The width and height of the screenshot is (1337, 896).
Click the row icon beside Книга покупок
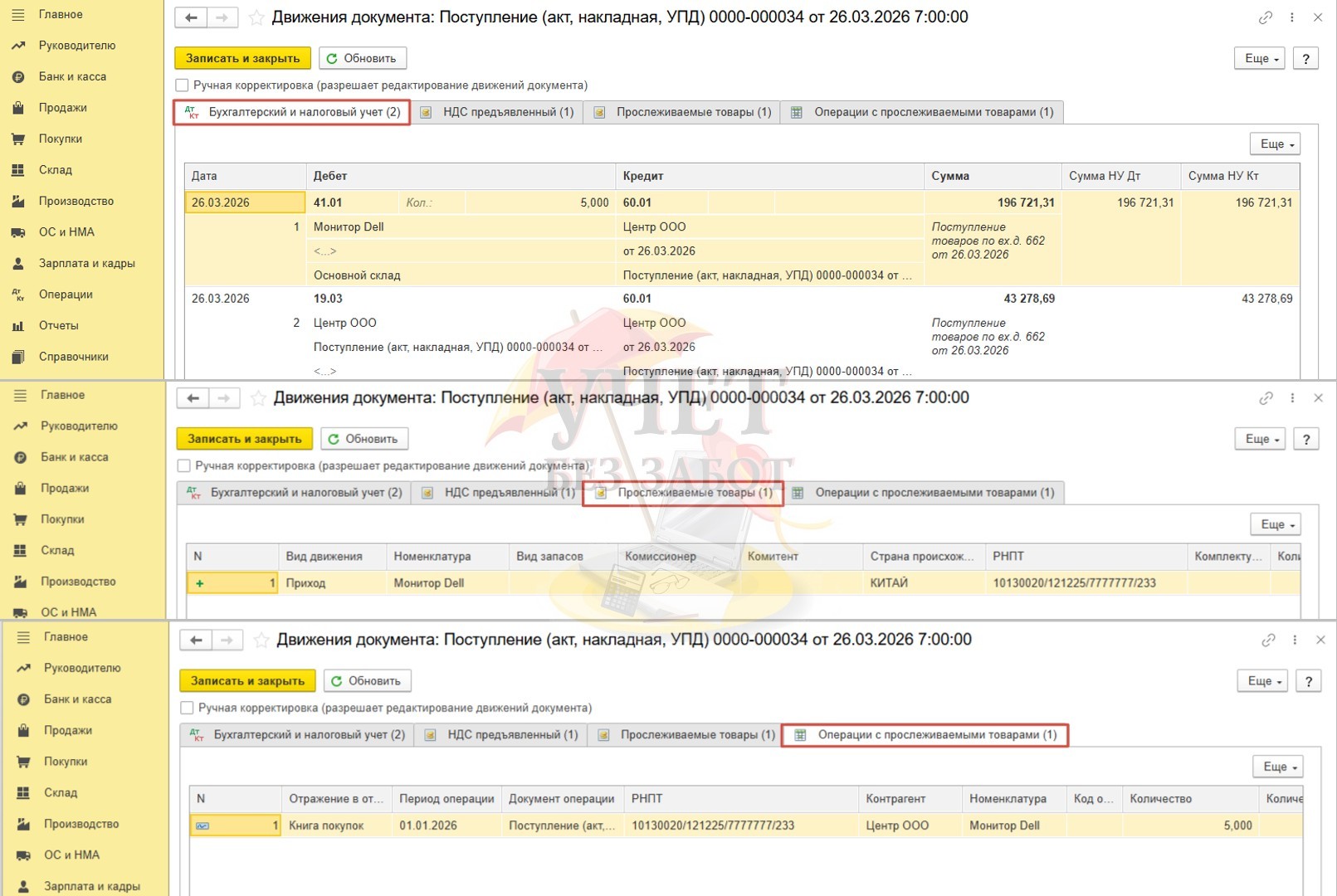point(203,825)
